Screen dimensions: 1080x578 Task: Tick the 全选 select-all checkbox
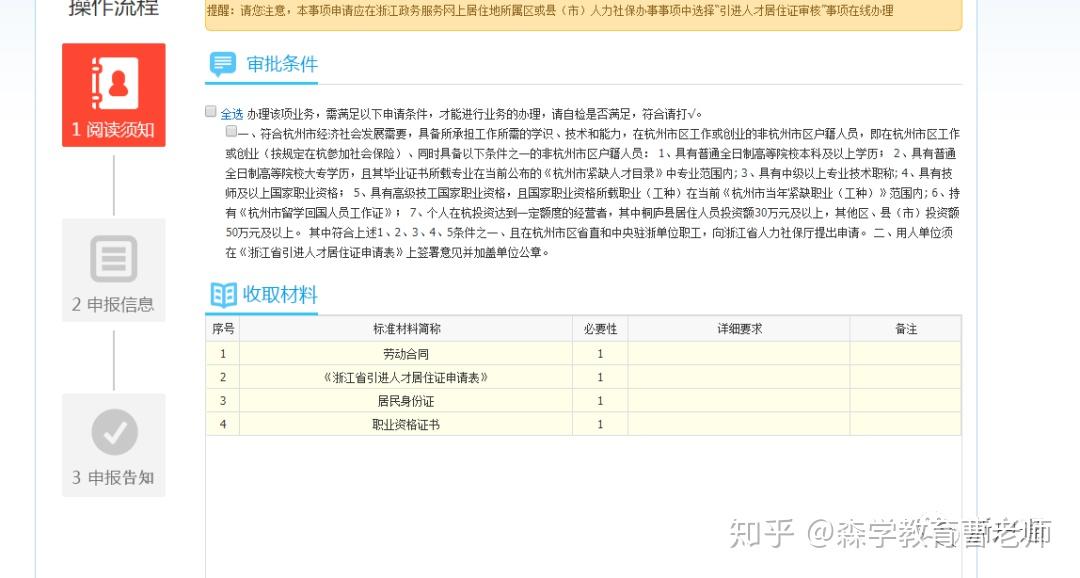211,112
